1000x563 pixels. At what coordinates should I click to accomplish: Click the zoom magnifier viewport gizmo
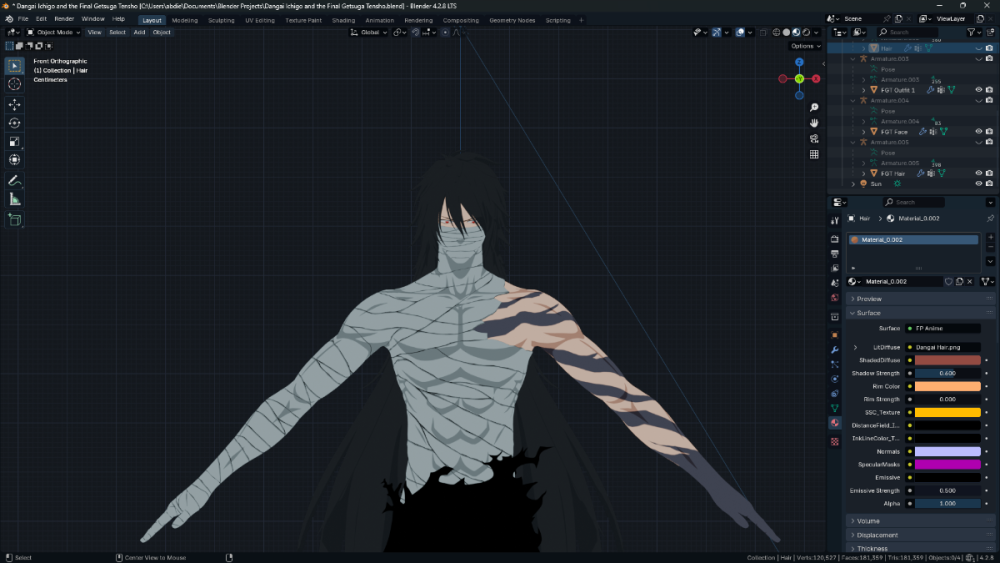(815, 107)
